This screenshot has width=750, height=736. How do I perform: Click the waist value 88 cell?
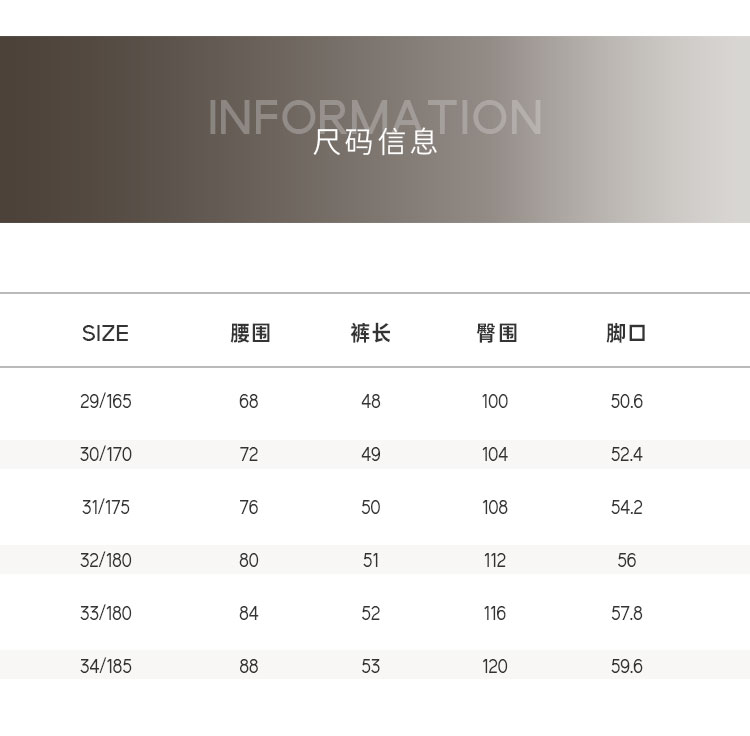[249, 667]
